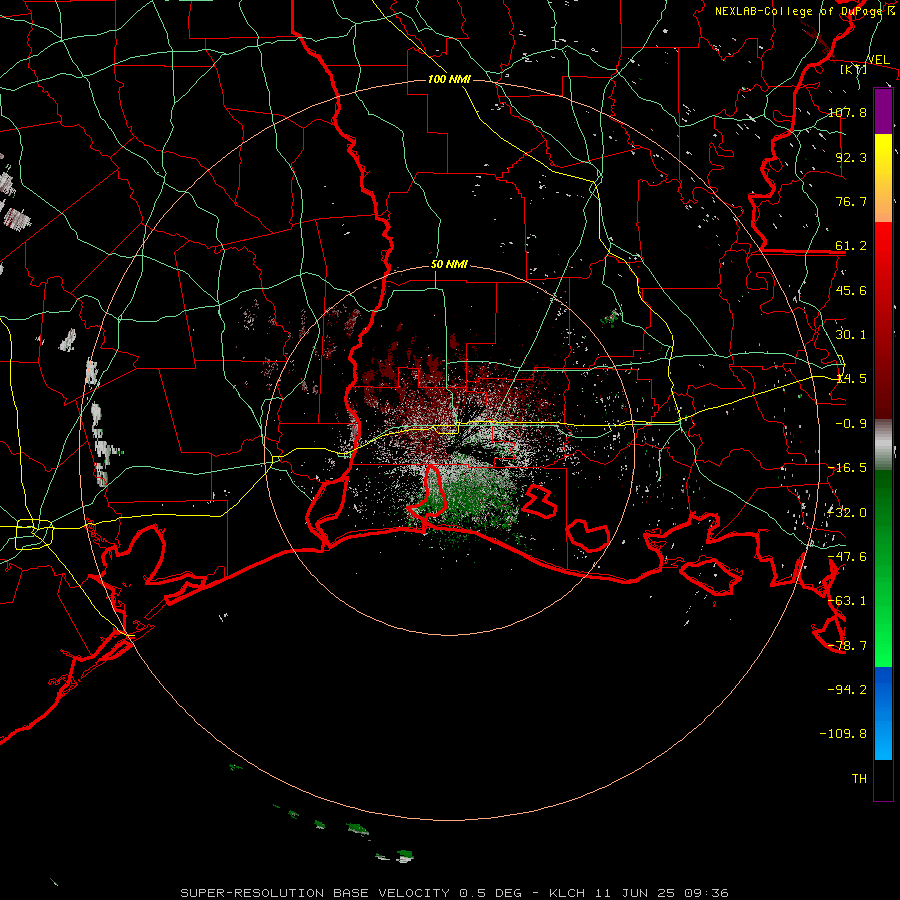Pick the 61.2 scale value

pyautogui.click(x=851, y=246)
